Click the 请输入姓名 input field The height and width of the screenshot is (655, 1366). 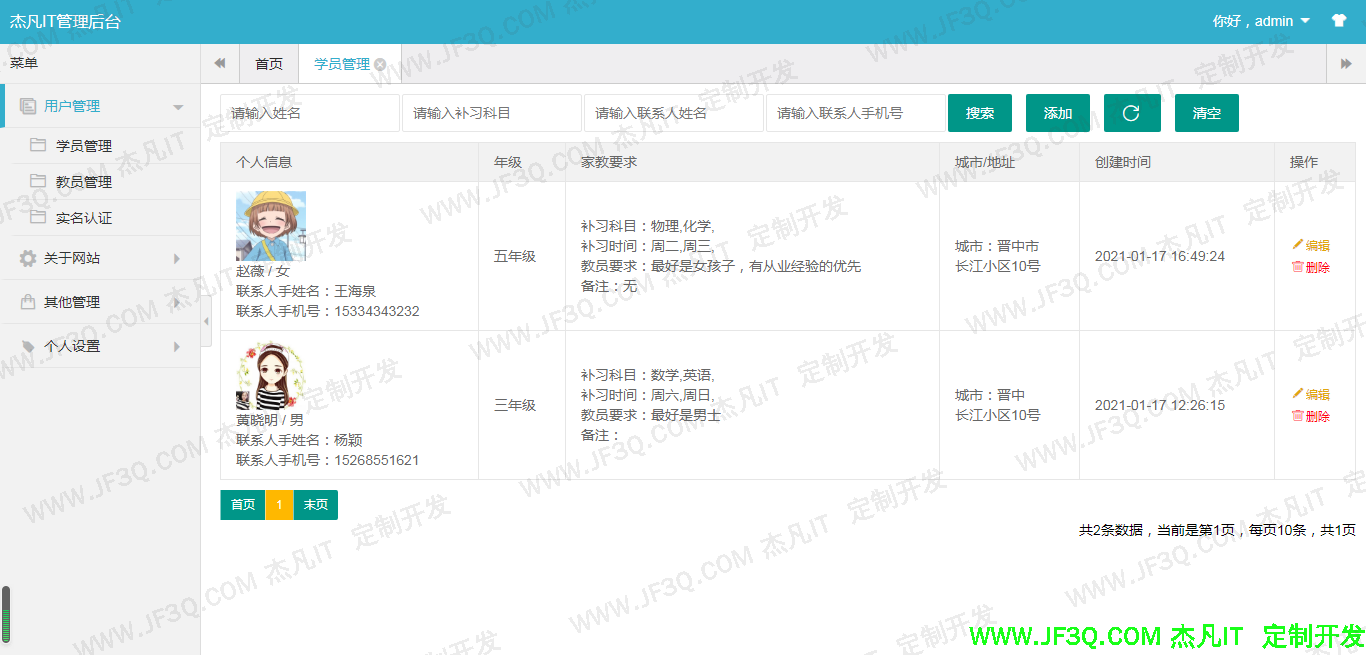tap(309, 112)
